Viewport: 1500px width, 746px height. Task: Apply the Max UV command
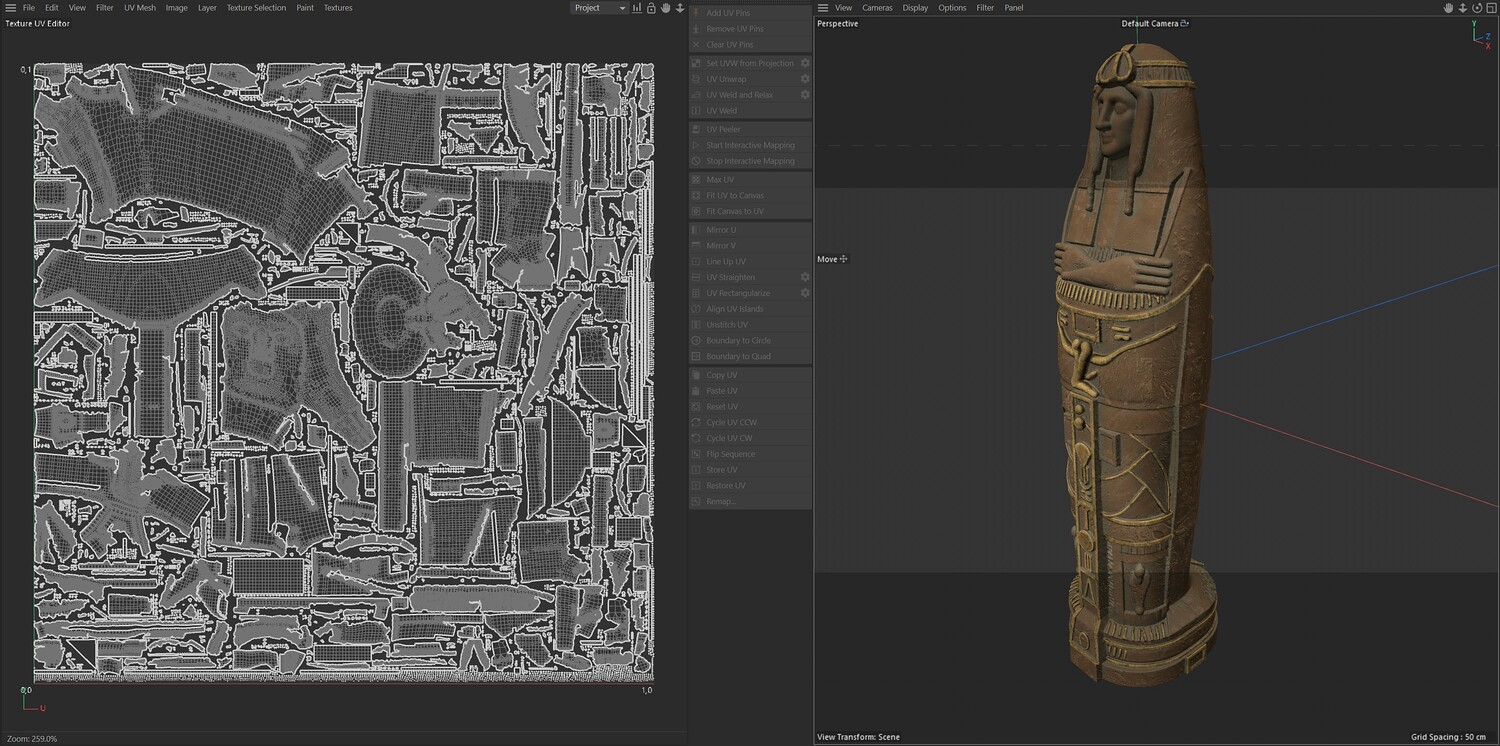coord(750,180)
